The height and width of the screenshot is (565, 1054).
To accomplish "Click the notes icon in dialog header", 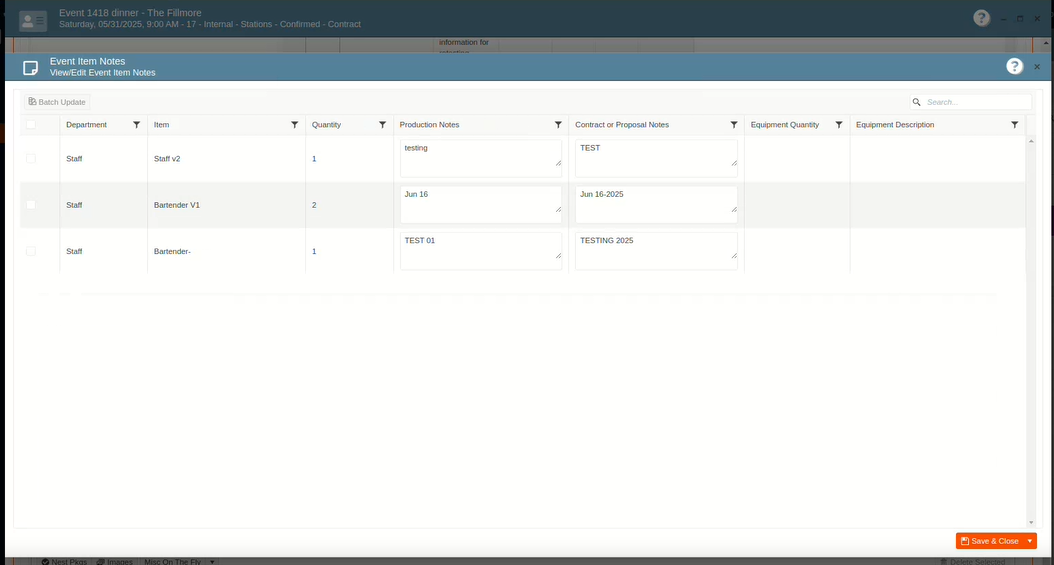I will pos(30,68).
